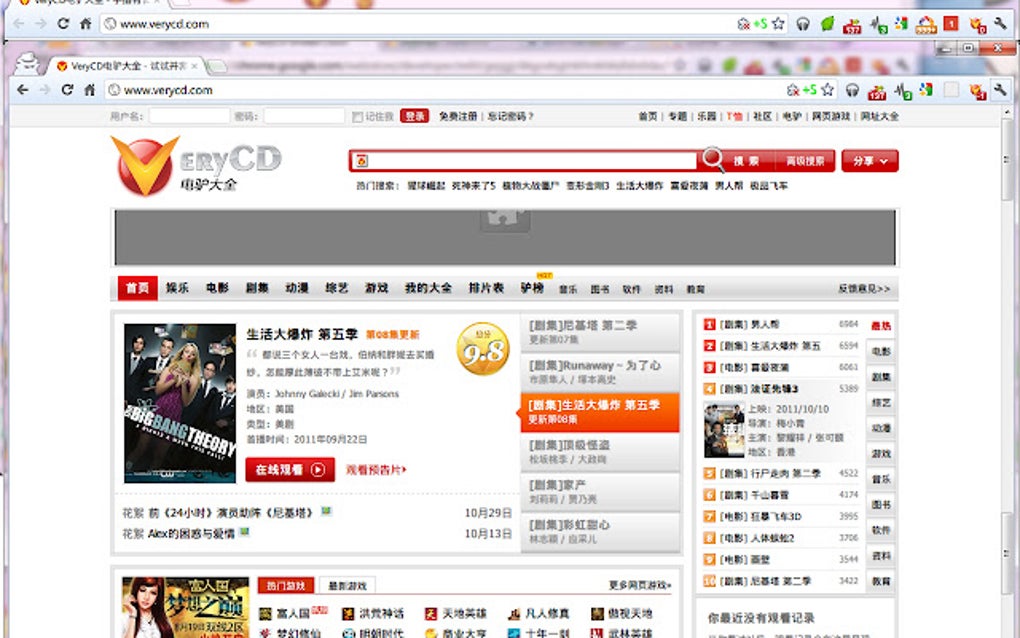
Task: Open the wrench settings menu
Action: 1000,89
